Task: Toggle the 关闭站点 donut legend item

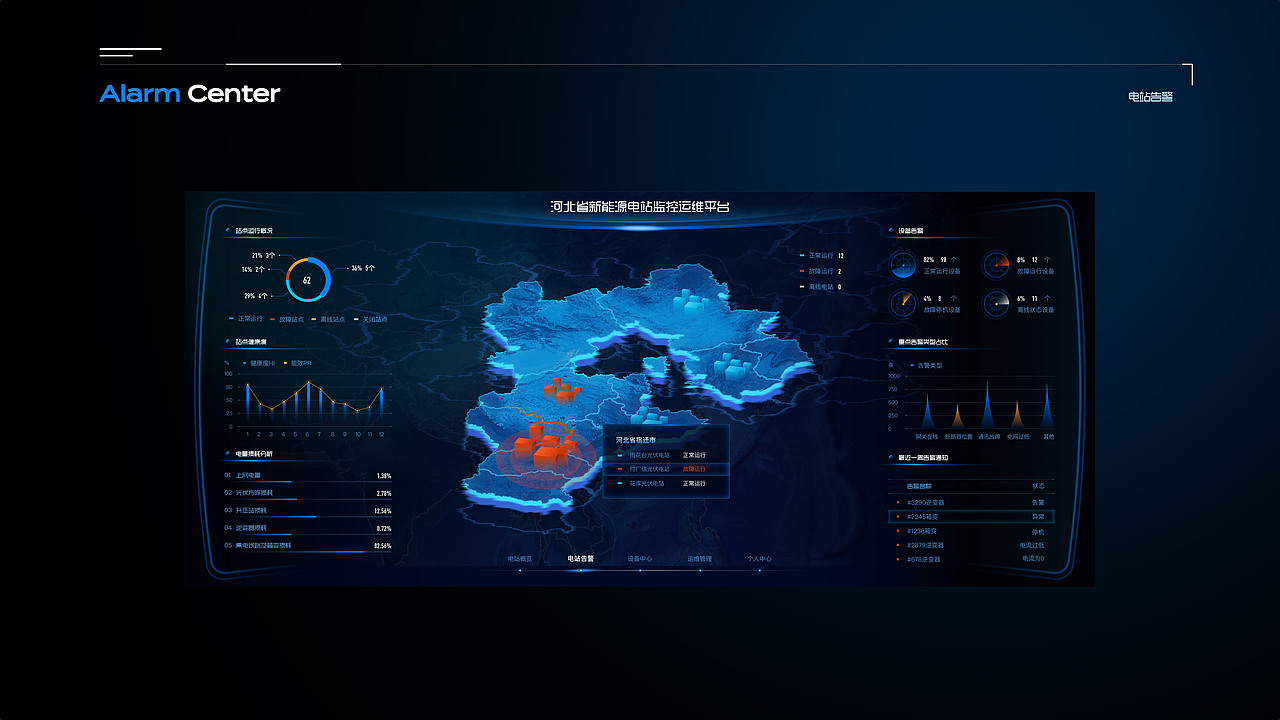Action: [x=370, y=319]
